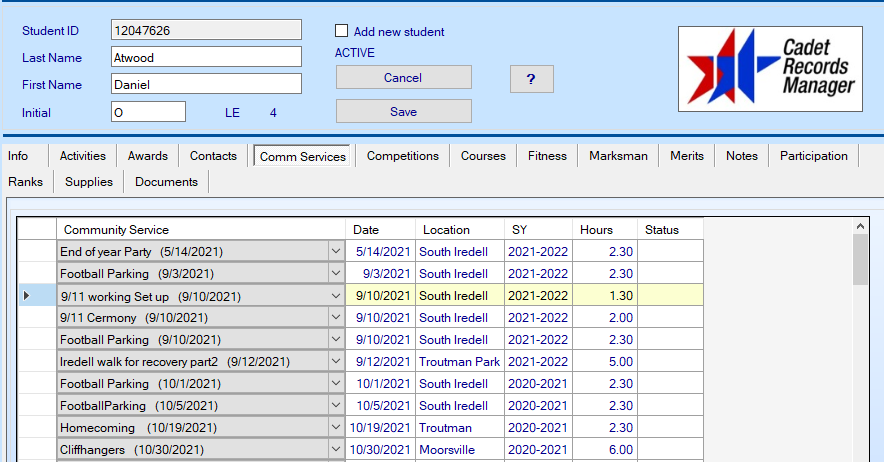Click the Cancel button

[x=403, y=78]
